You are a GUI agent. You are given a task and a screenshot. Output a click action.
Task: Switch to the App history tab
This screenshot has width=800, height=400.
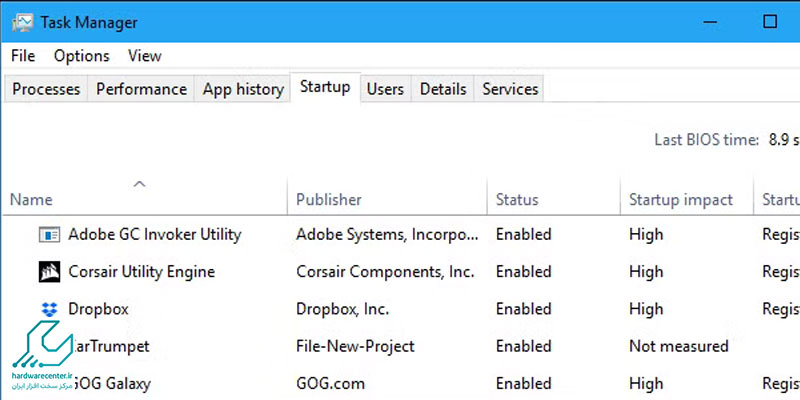[x=243, y=89]
